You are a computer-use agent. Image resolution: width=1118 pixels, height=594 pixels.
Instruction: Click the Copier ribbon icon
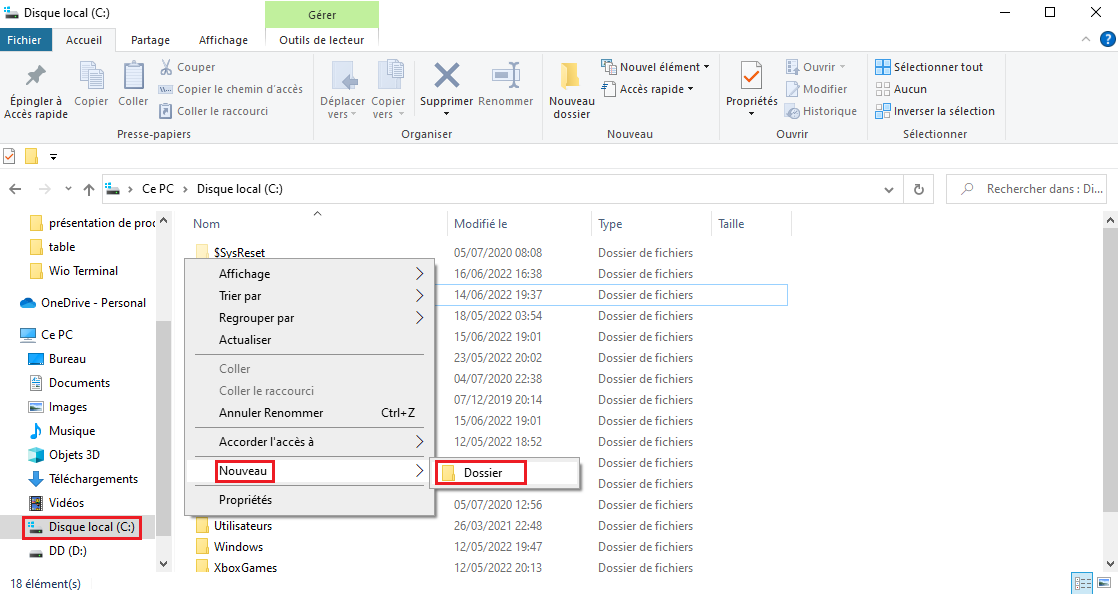[91, 76]
